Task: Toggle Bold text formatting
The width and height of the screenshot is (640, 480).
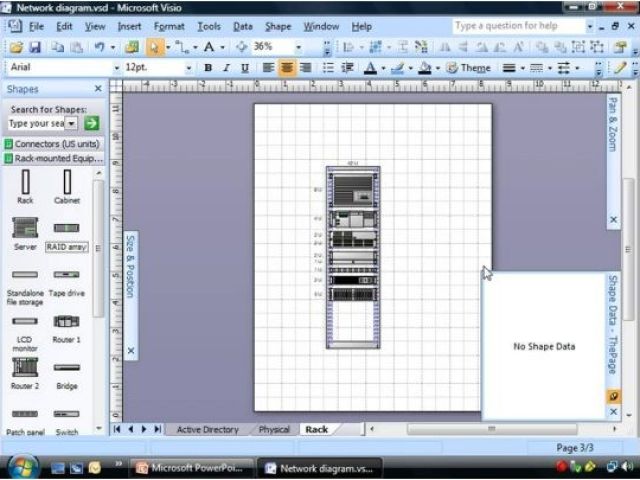Action: [208, 68]
